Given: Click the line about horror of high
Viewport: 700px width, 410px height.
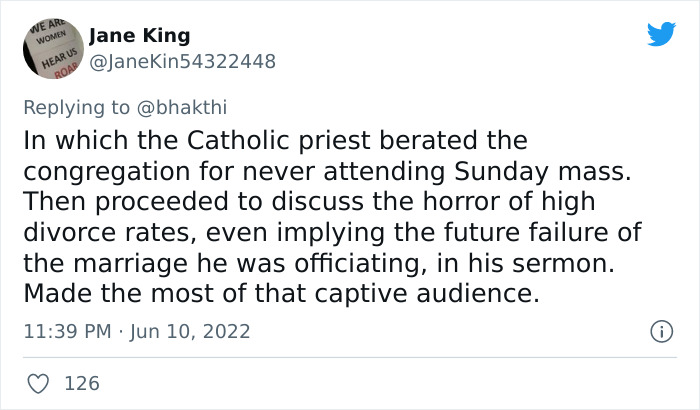Looking at the screenshot, I should [x=309, y=201].
